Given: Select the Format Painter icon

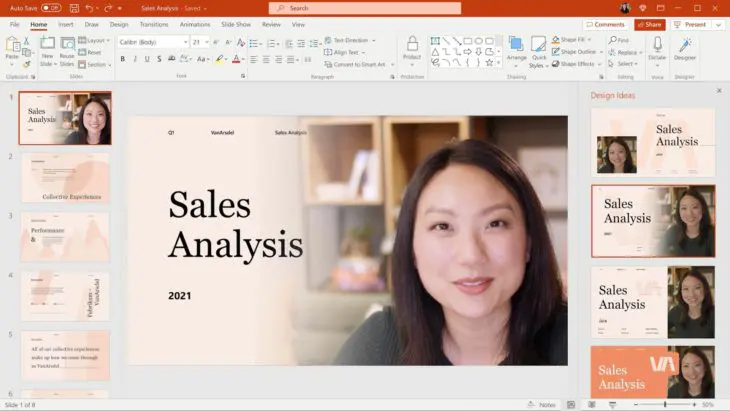Looking at the screenshot, I should pos(27,64).
